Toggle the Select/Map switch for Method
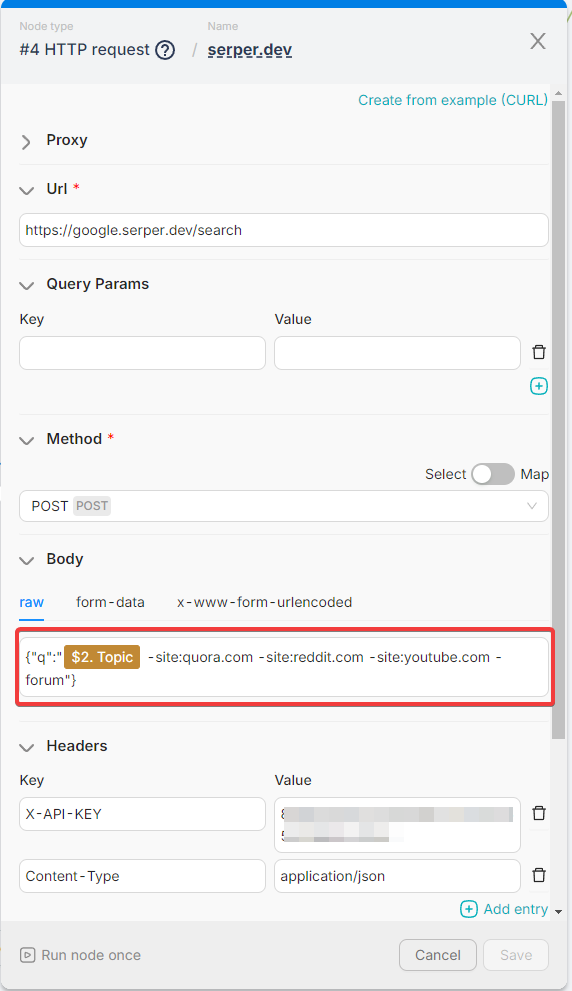572x991 pixels. click(x=493, y=474)
